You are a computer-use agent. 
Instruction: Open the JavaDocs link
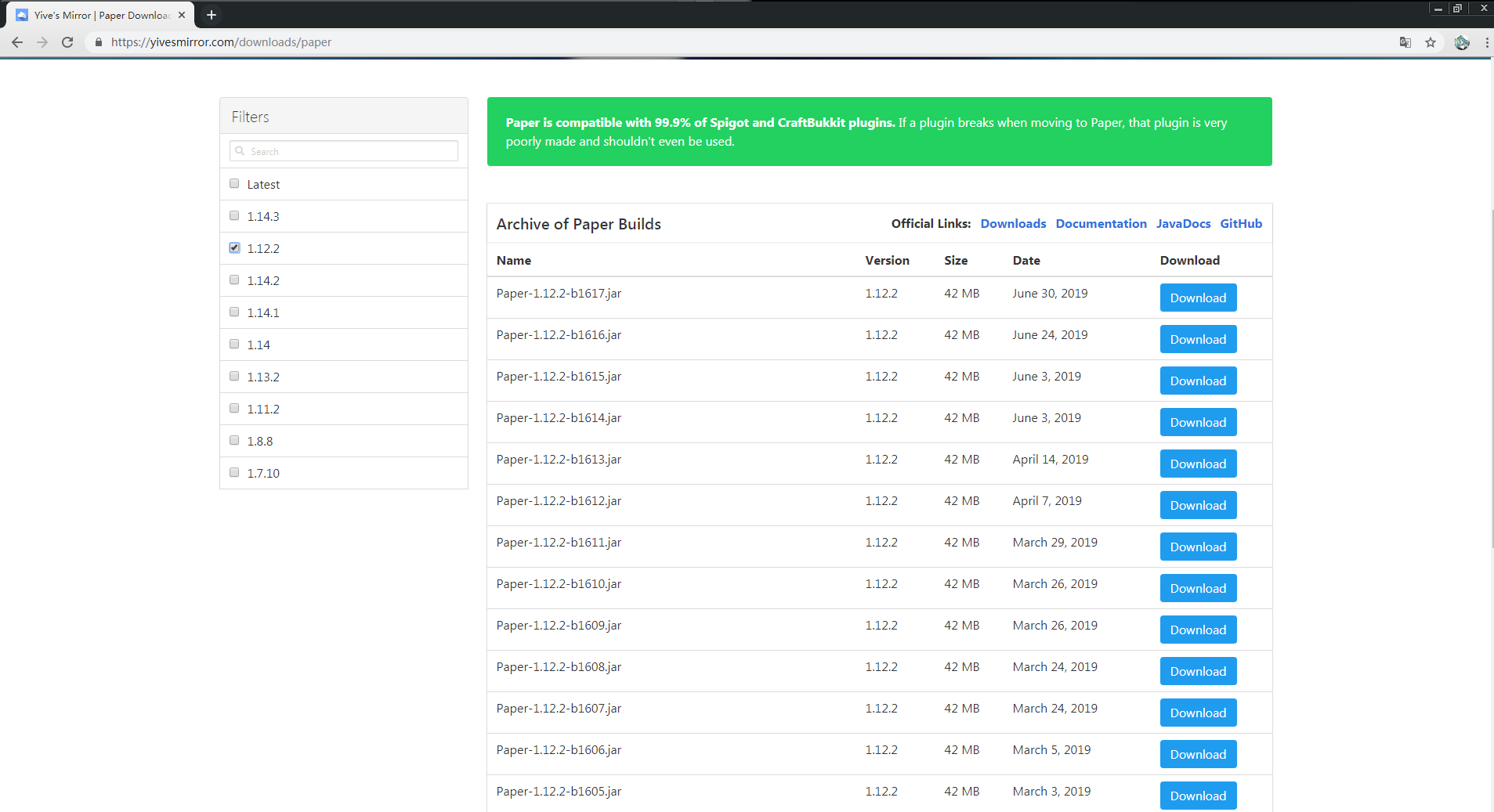(1183, 224)
